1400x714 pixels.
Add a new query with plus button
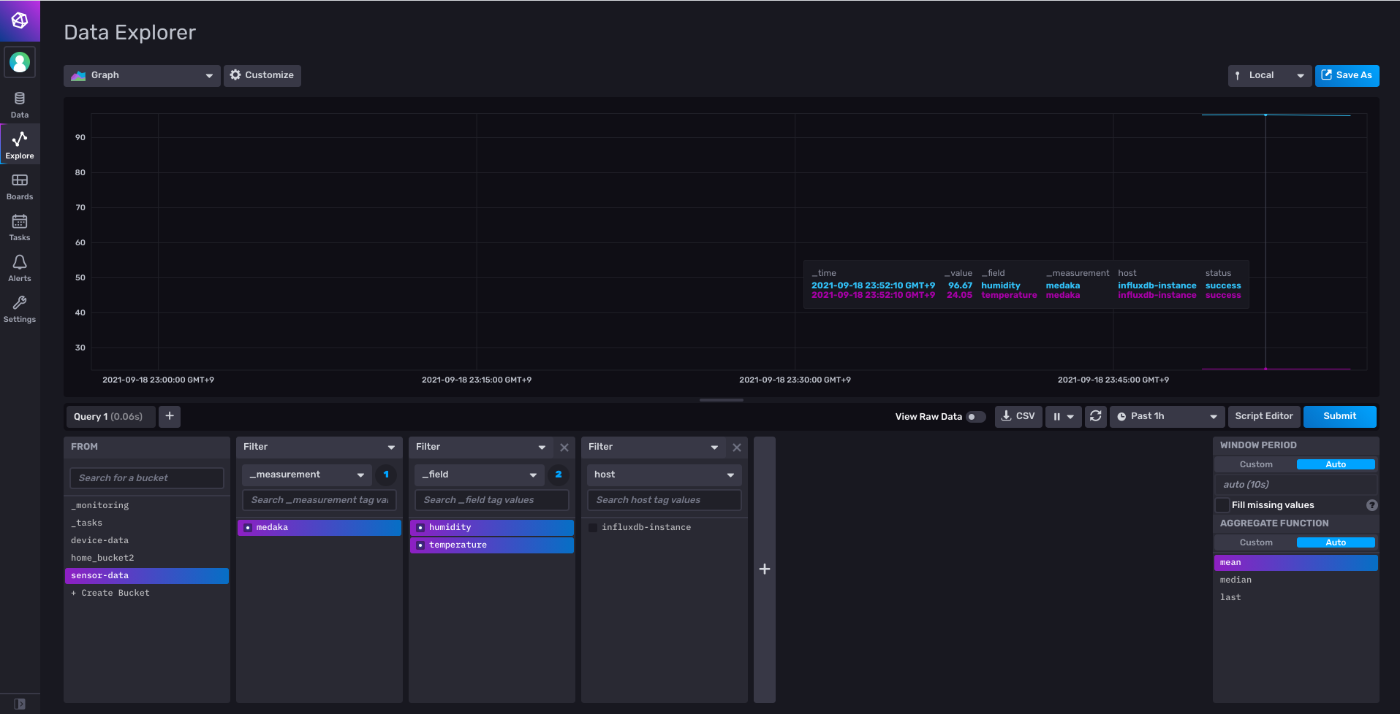169,416
